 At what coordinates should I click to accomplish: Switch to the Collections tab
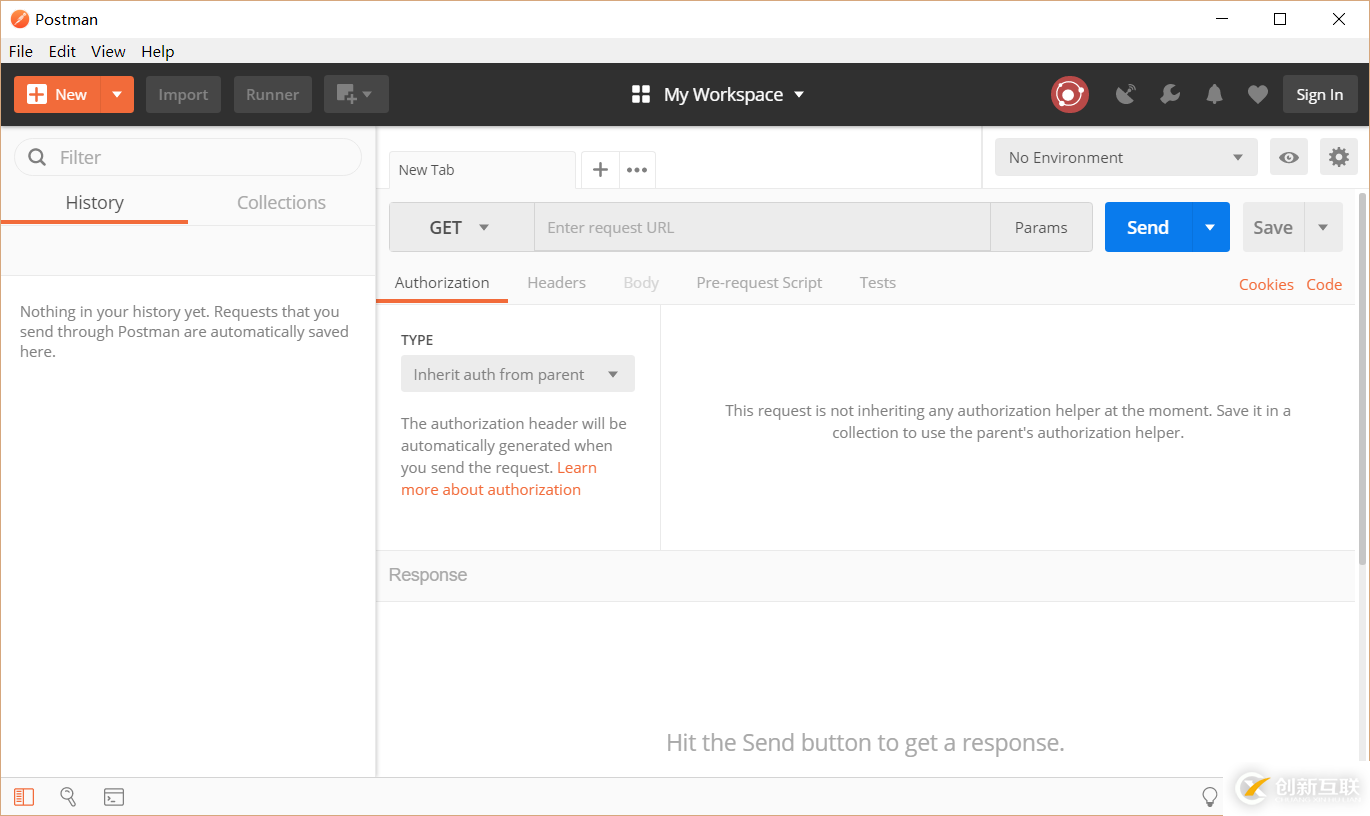(281, 203)
